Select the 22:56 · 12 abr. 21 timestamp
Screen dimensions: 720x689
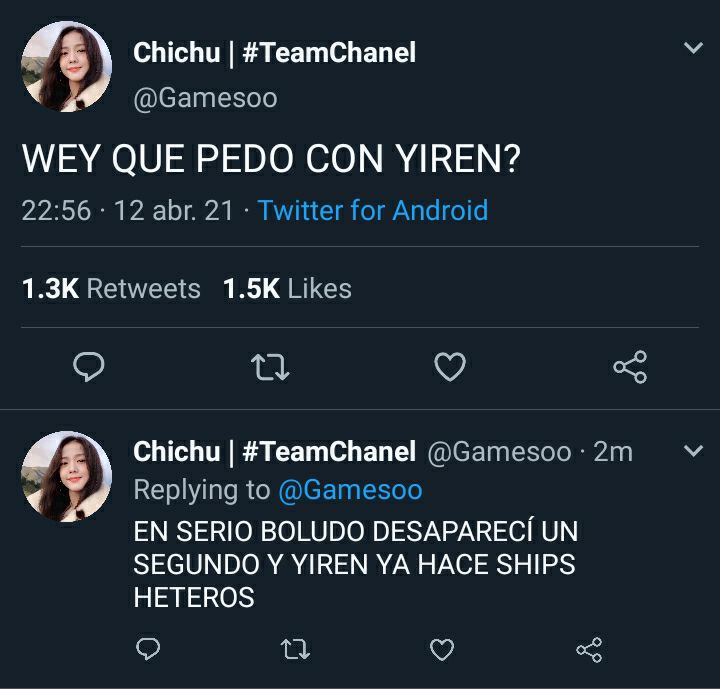tap(127, 210)
